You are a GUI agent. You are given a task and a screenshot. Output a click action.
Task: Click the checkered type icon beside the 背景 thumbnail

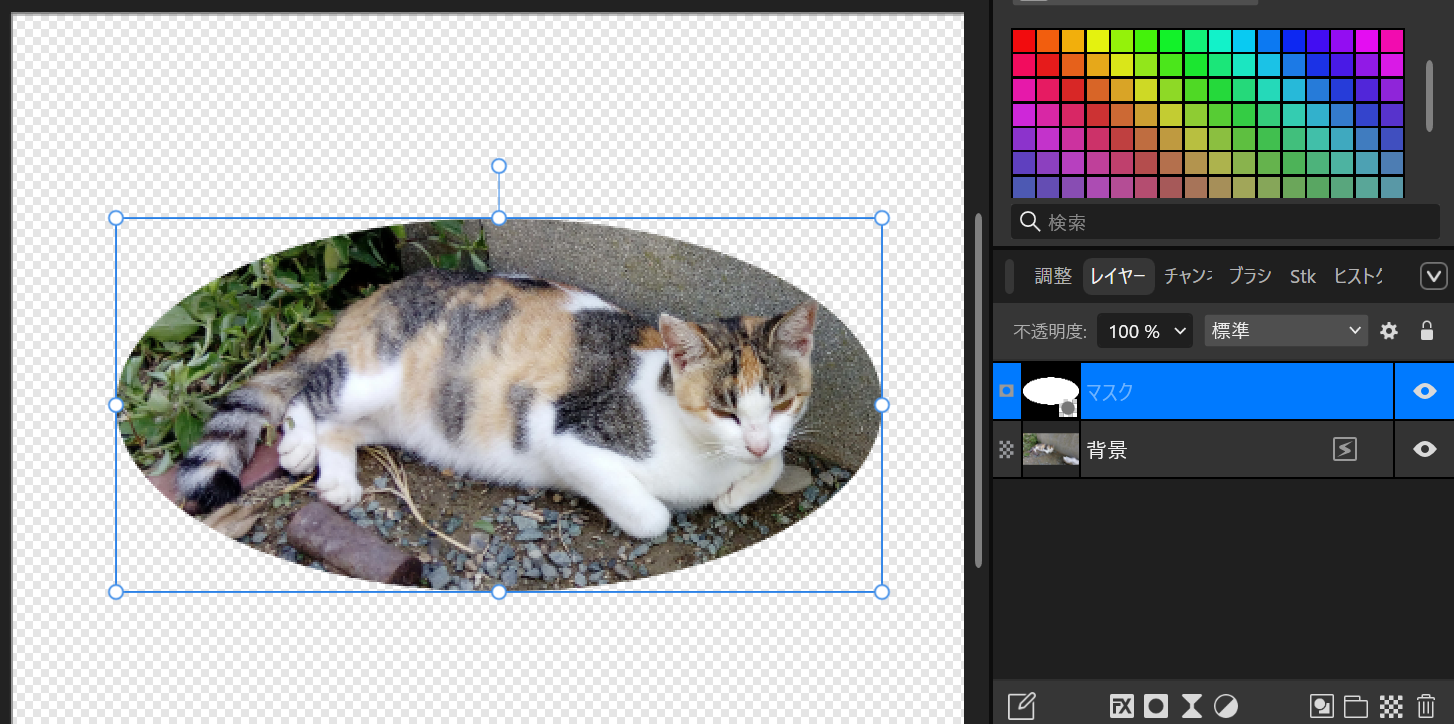[1006, 450]
